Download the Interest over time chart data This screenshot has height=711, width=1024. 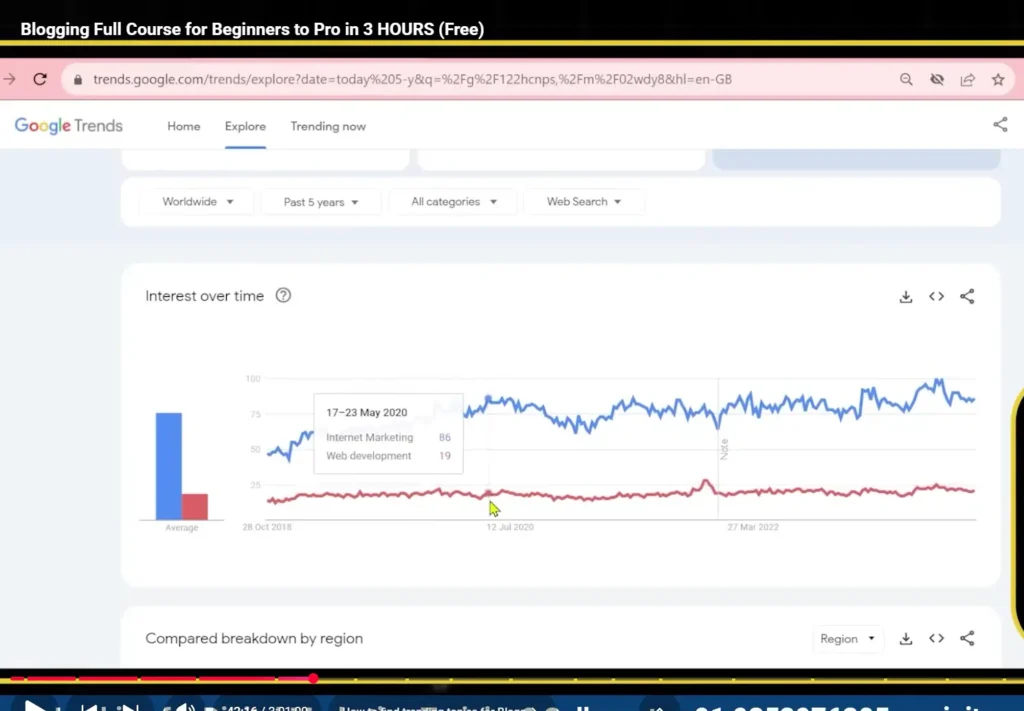905,296
